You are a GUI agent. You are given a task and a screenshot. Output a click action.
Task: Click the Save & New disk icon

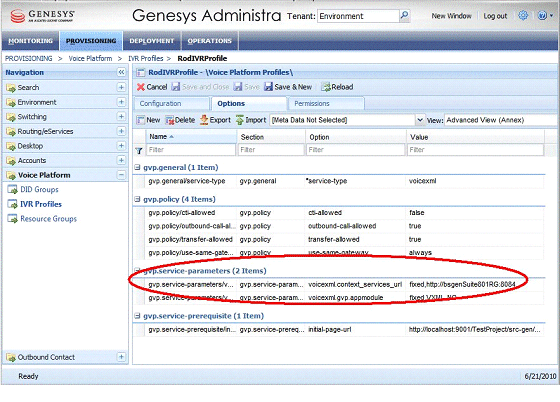(x=268, y=87)
